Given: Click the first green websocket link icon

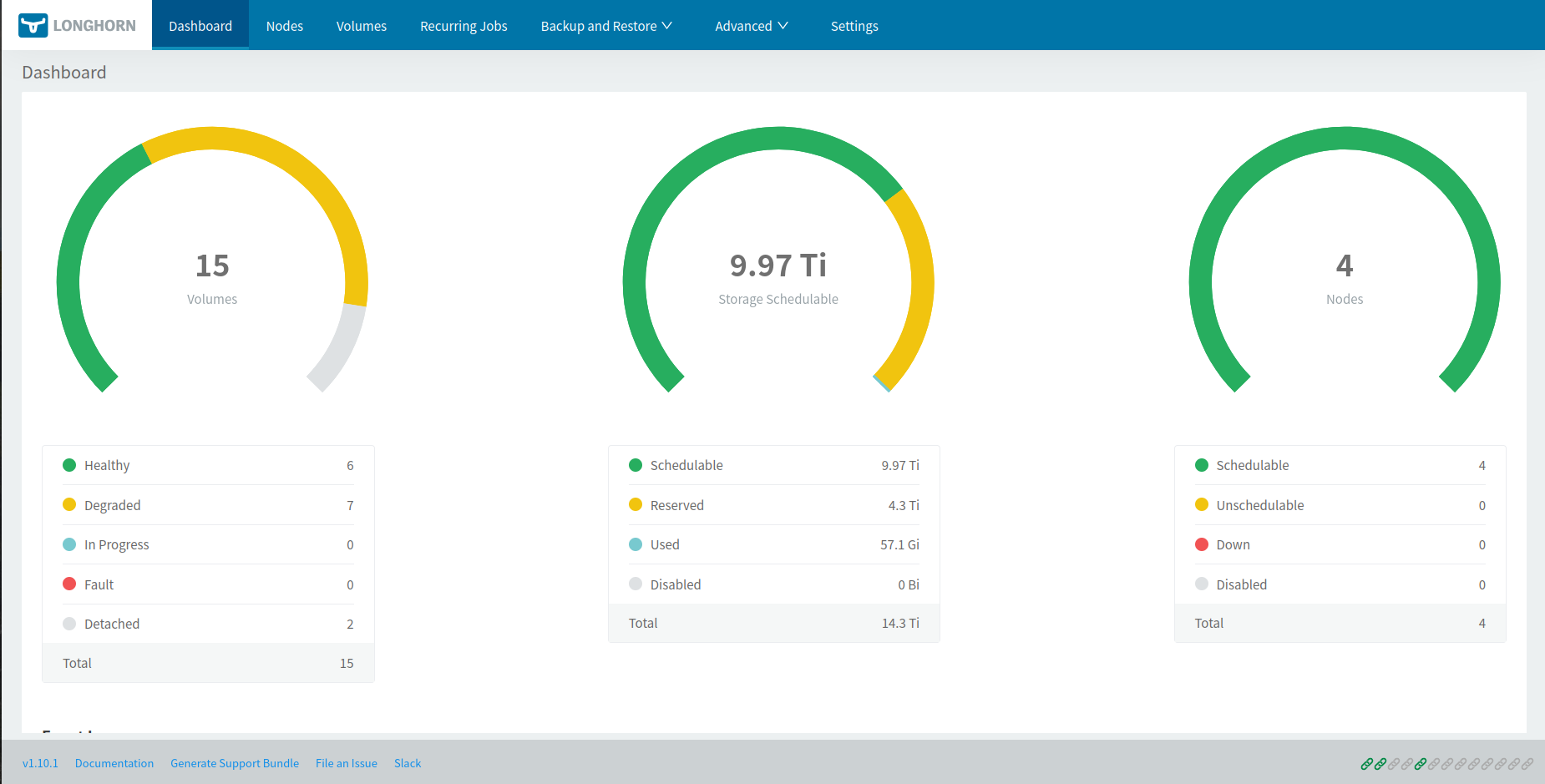Looking at the screenshot, I should (x=1366, y=764).
